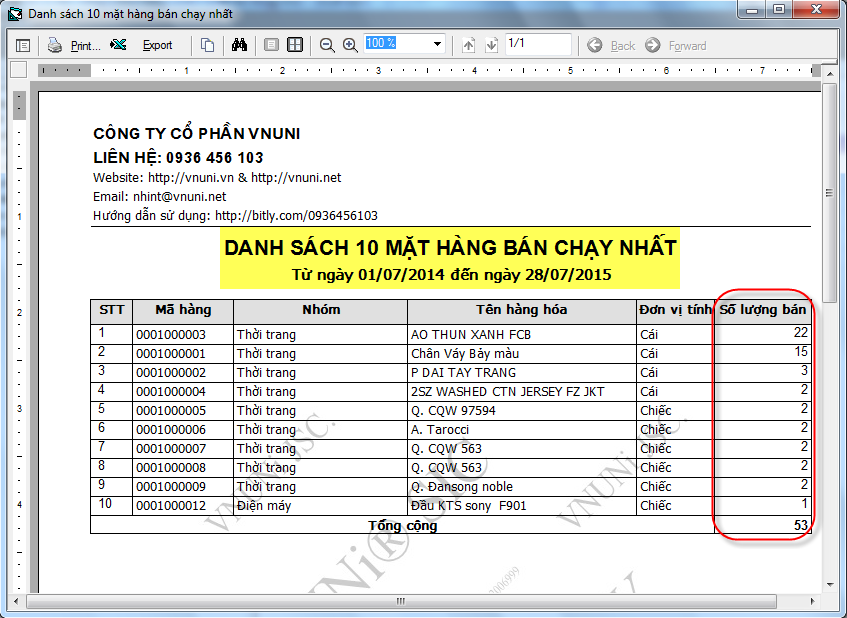
Task: Click the Back navigation button
Action: (x=611, y=45)
